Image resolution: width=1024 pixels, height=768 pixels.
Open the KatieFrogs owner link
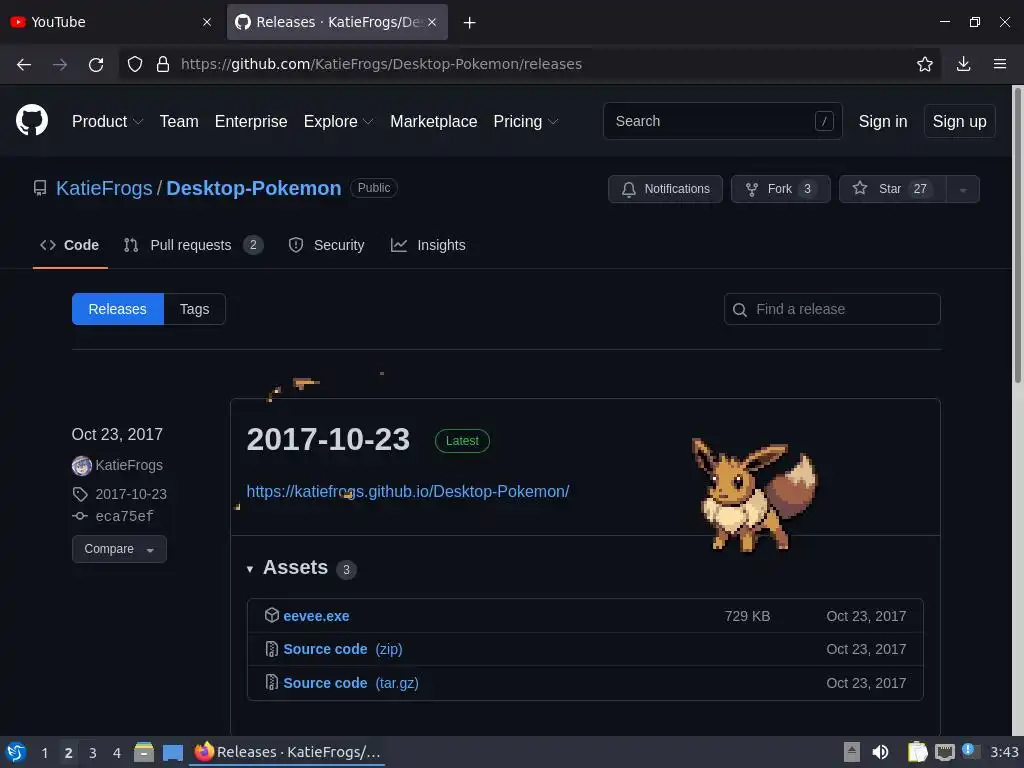(x=104, y=188)
